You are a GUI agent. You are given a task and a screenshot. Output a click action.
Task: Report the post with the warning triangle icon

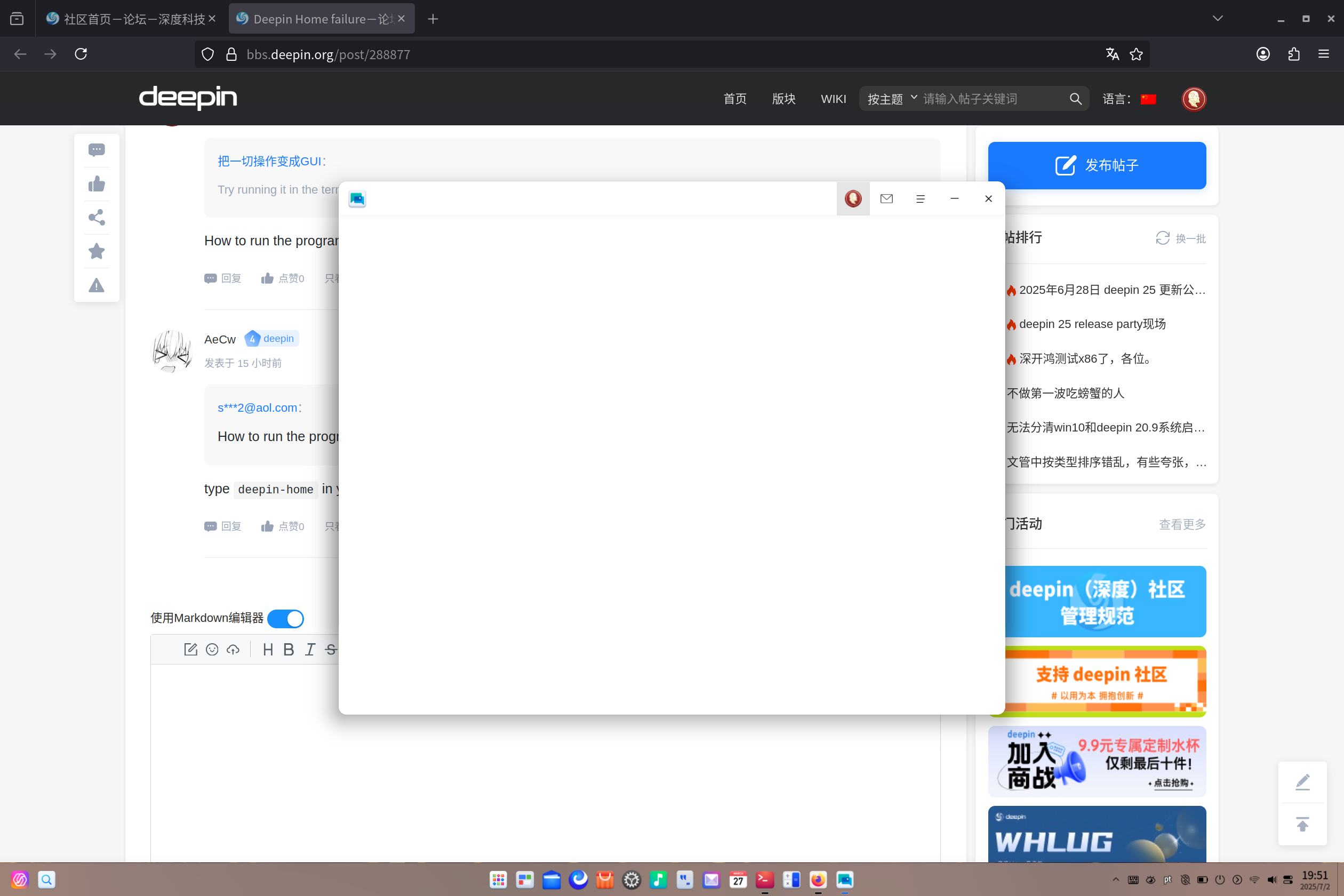point(97,285)
